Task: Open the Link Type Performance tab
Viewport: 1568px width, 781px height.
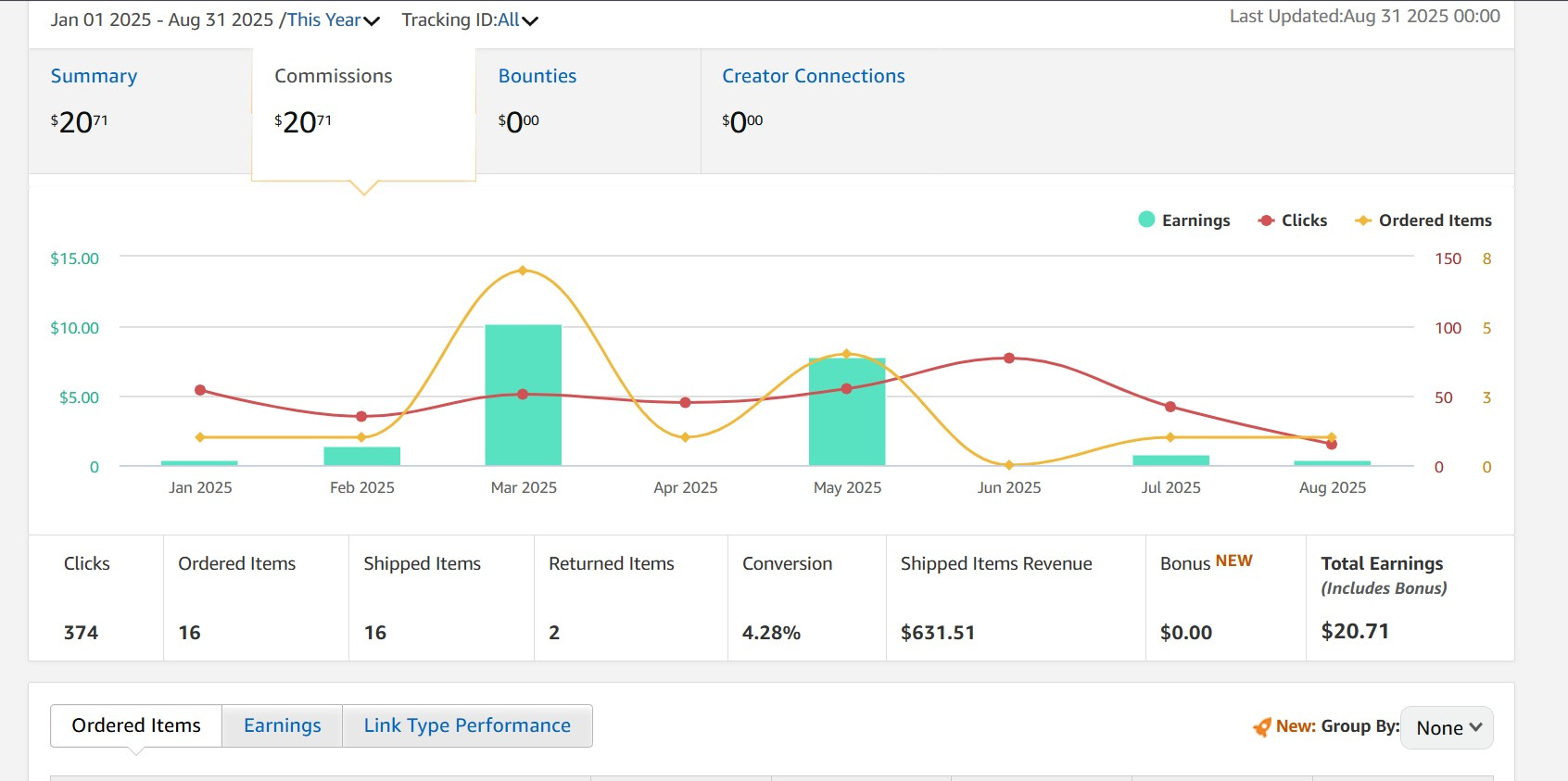Action: 467,725
